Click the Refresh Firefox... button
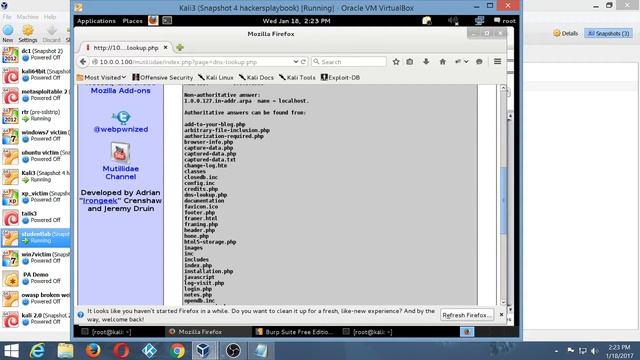Image resolution: width=640 pixels, height=360 pixels. (467, 315)
